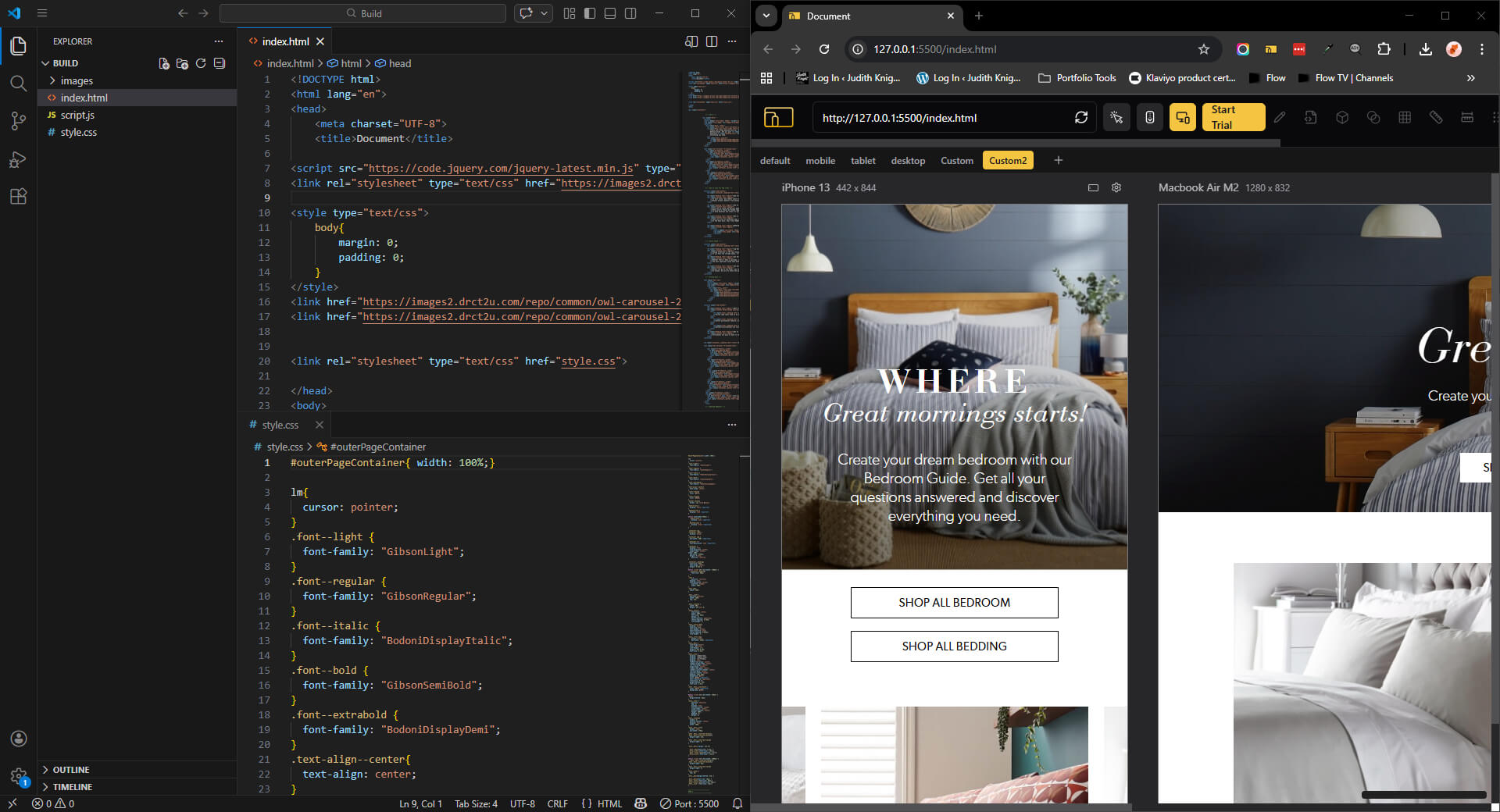Switch to the tablet device tab
This screenshot has width=1500, height=812.
coord(862,161)
